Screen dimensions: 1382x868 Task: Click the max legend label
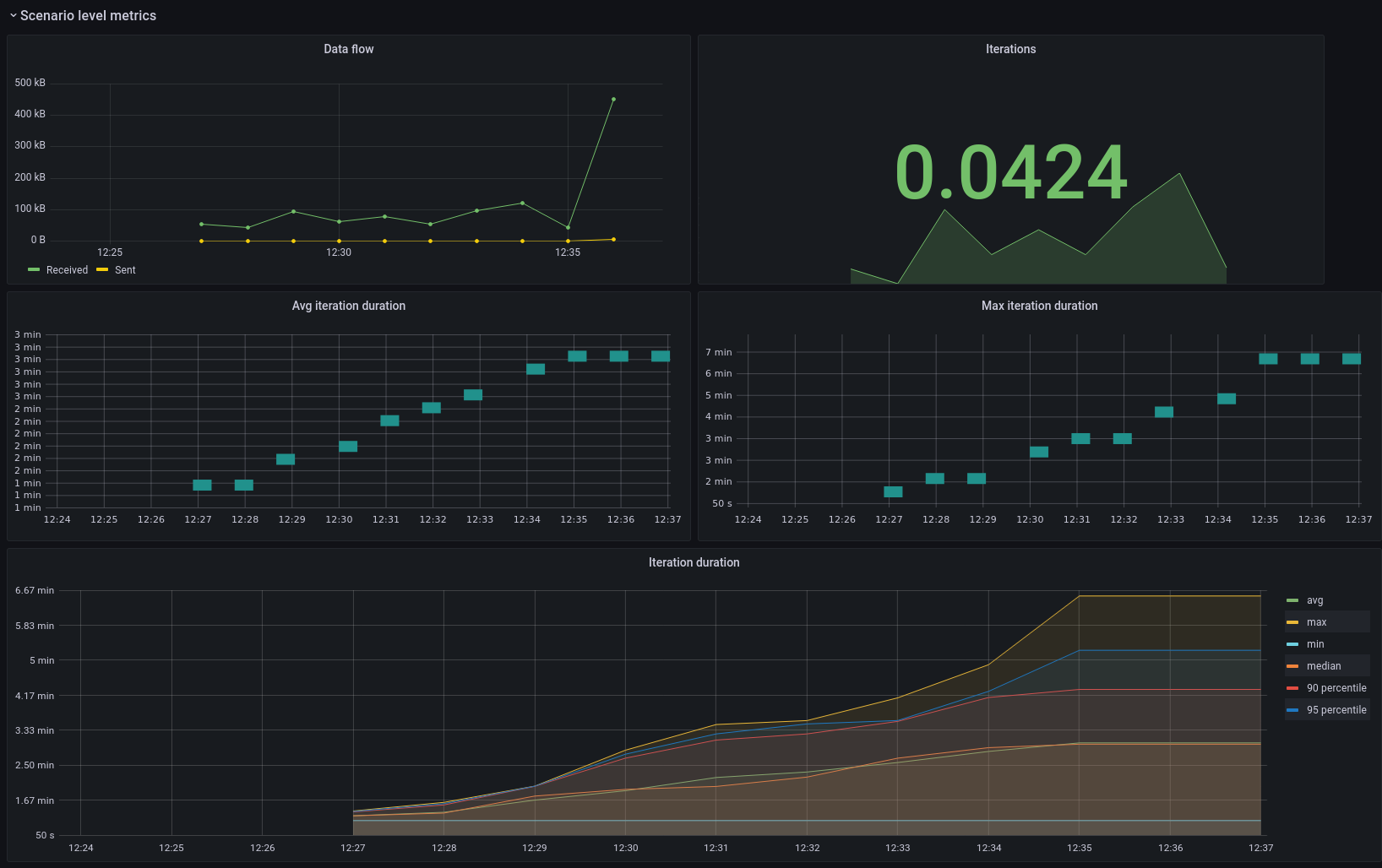point(1316,622)
